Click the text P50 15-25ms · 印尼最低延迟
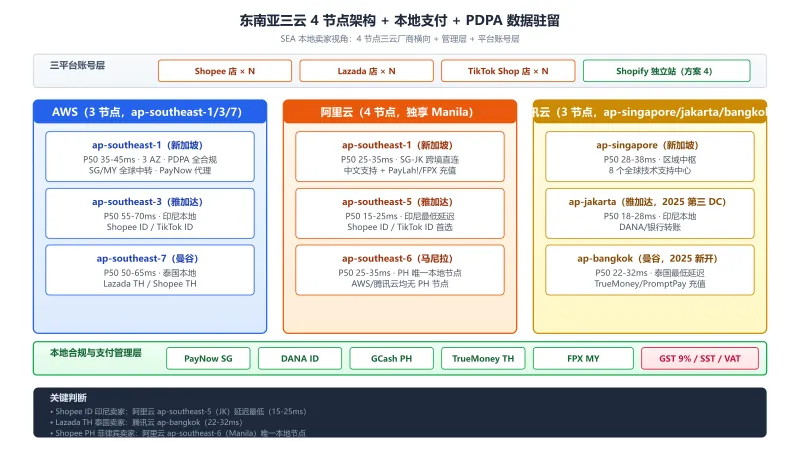800x450 pixels. (x=399, y=216)
